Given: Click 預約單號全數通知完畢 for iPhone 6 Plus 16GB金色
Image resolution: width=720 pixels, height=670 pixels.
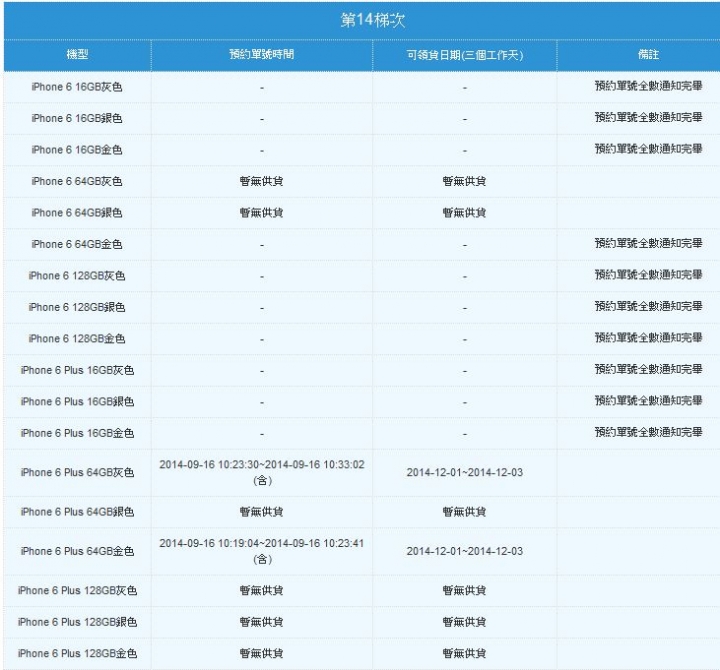Looking at the screenshot, I should 648,432.
